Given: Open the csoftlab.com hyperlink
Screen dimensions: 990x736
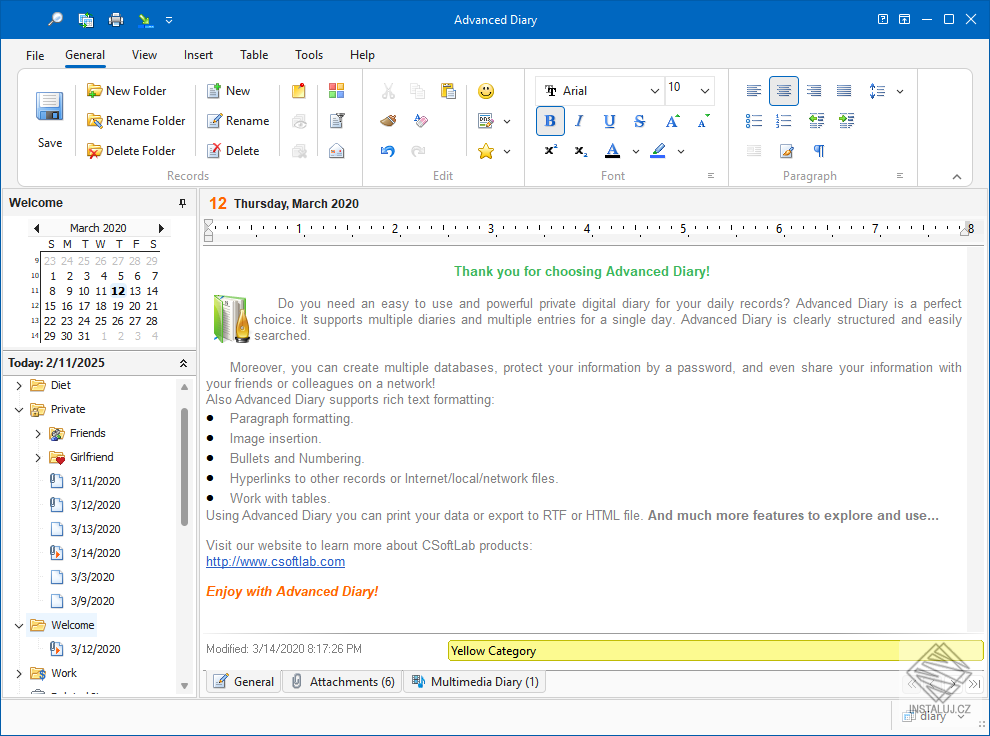Looking at the screenshot, I should [275, 562].
